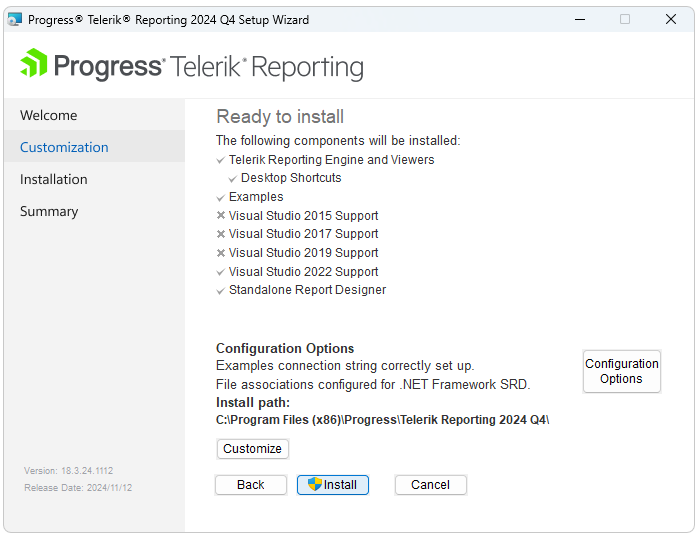Minimize the Setup Wizard window
The width and height of the screenshot is (699, 536).
[580, 19]
